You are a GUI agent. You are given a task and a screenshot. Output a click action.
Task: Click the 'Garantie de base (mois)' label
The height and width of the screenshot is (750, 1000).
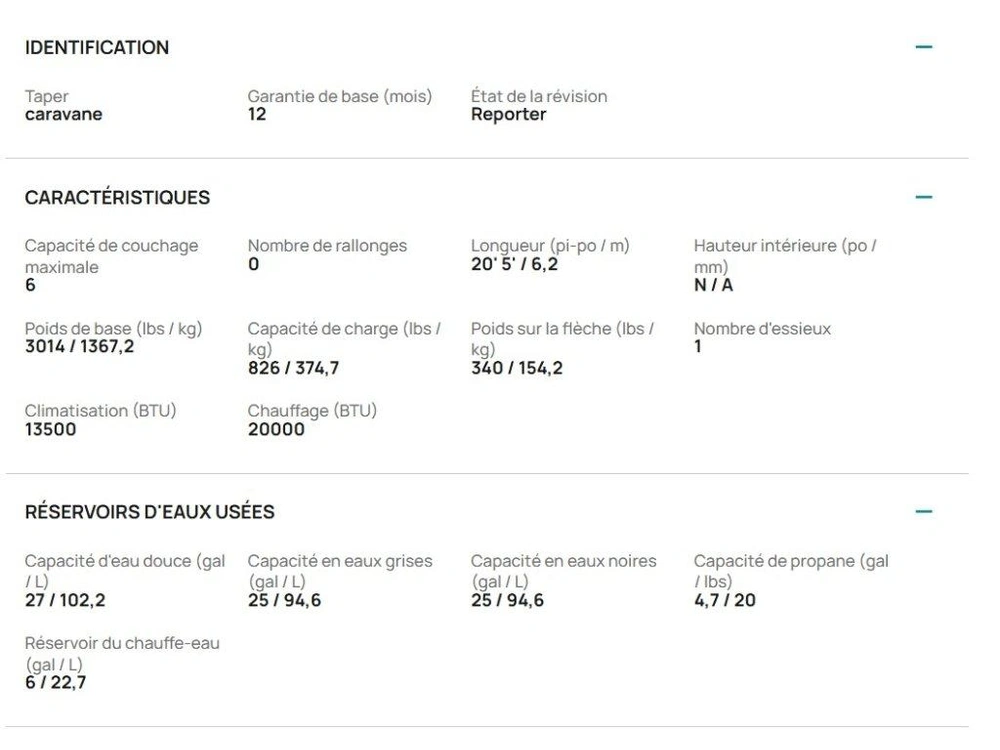[x=340, y=96]
